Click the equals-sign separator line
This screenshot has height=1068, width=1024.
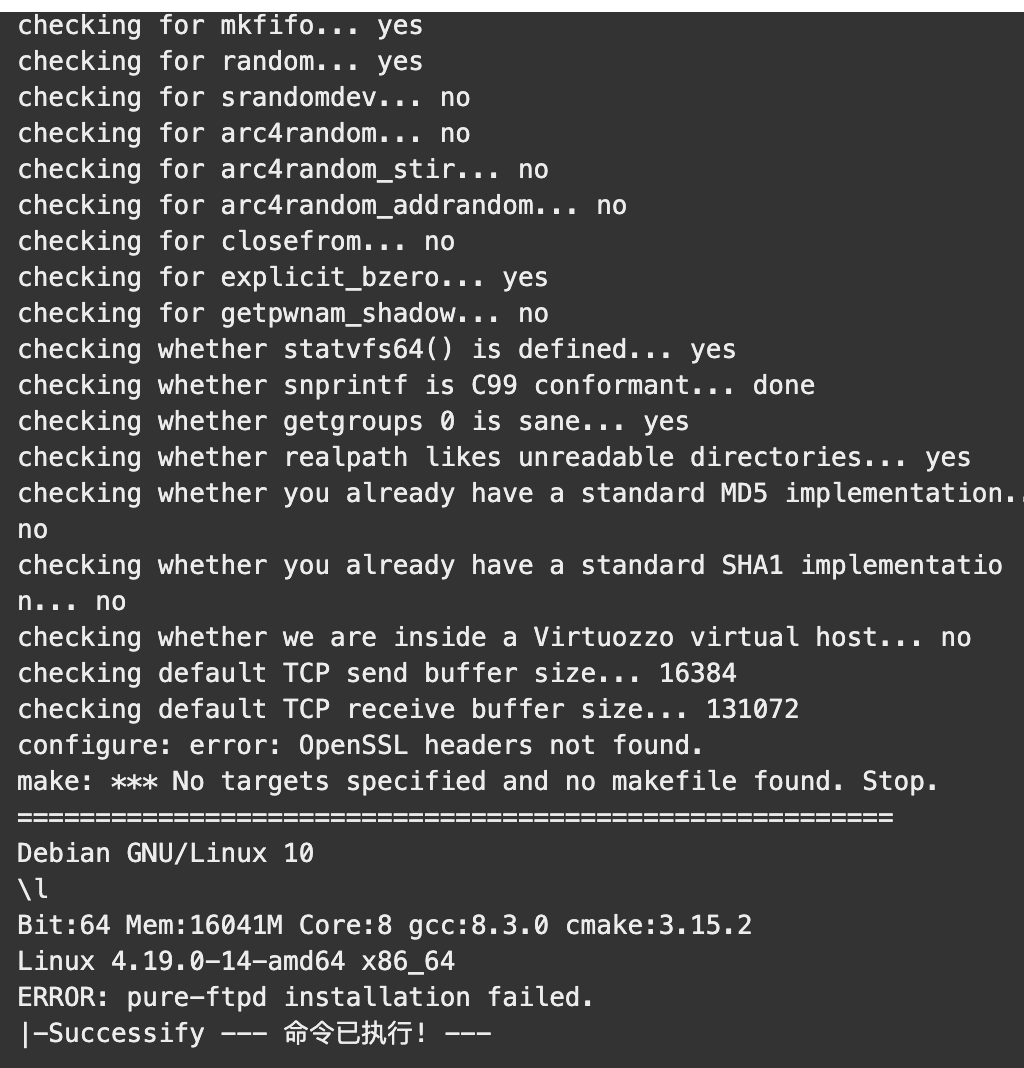pyautogui.click(x=455, y=817)
